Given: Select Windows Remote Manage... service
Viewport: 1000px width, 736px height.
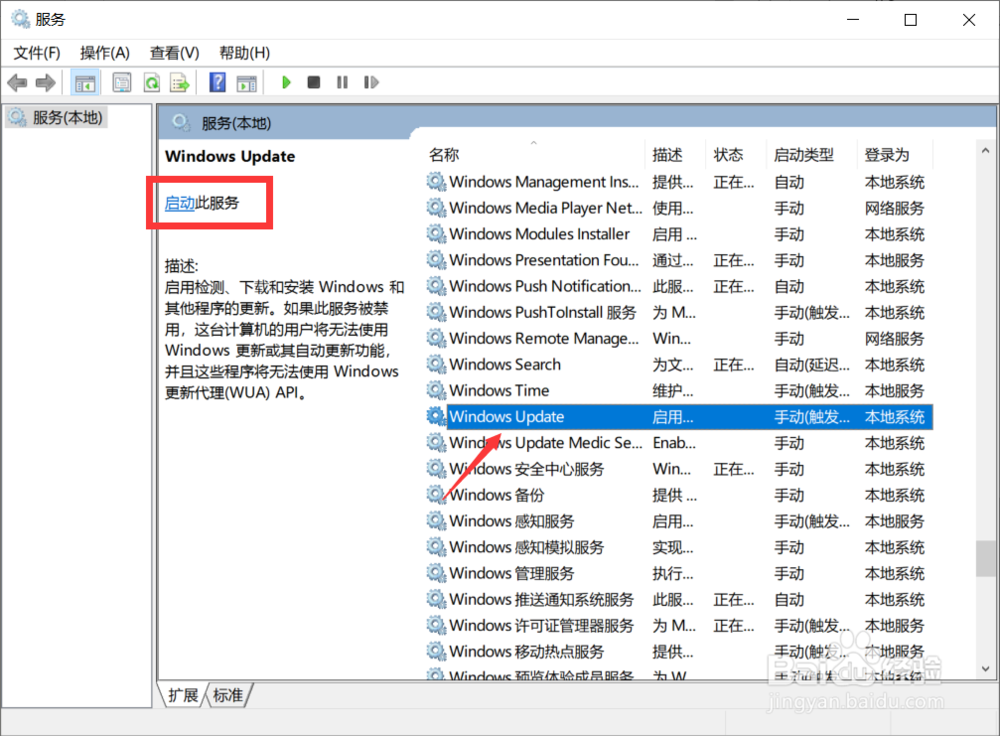Looking at the screenshot, I should point(679,339).
